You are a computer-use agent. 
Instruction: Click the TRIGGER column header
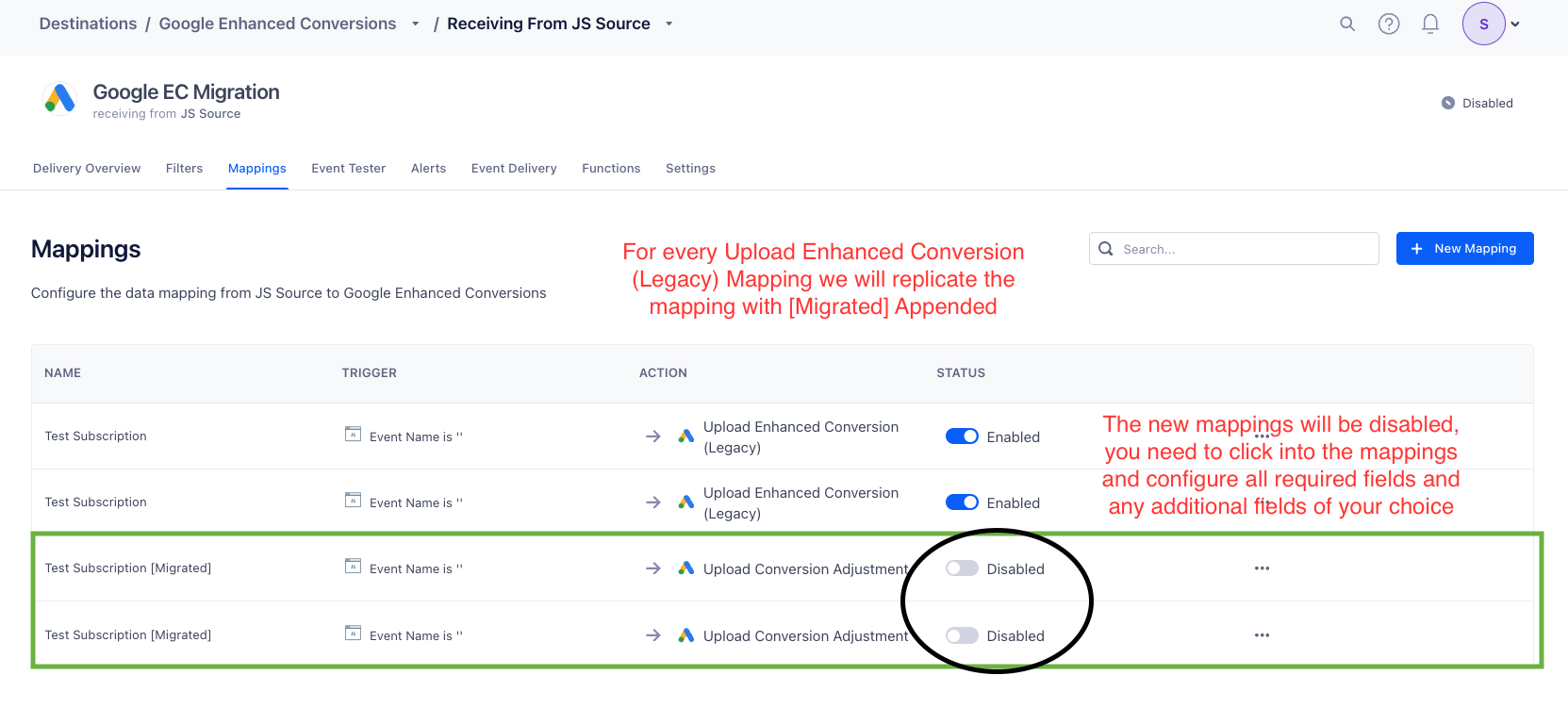click(x=369, y=373)
